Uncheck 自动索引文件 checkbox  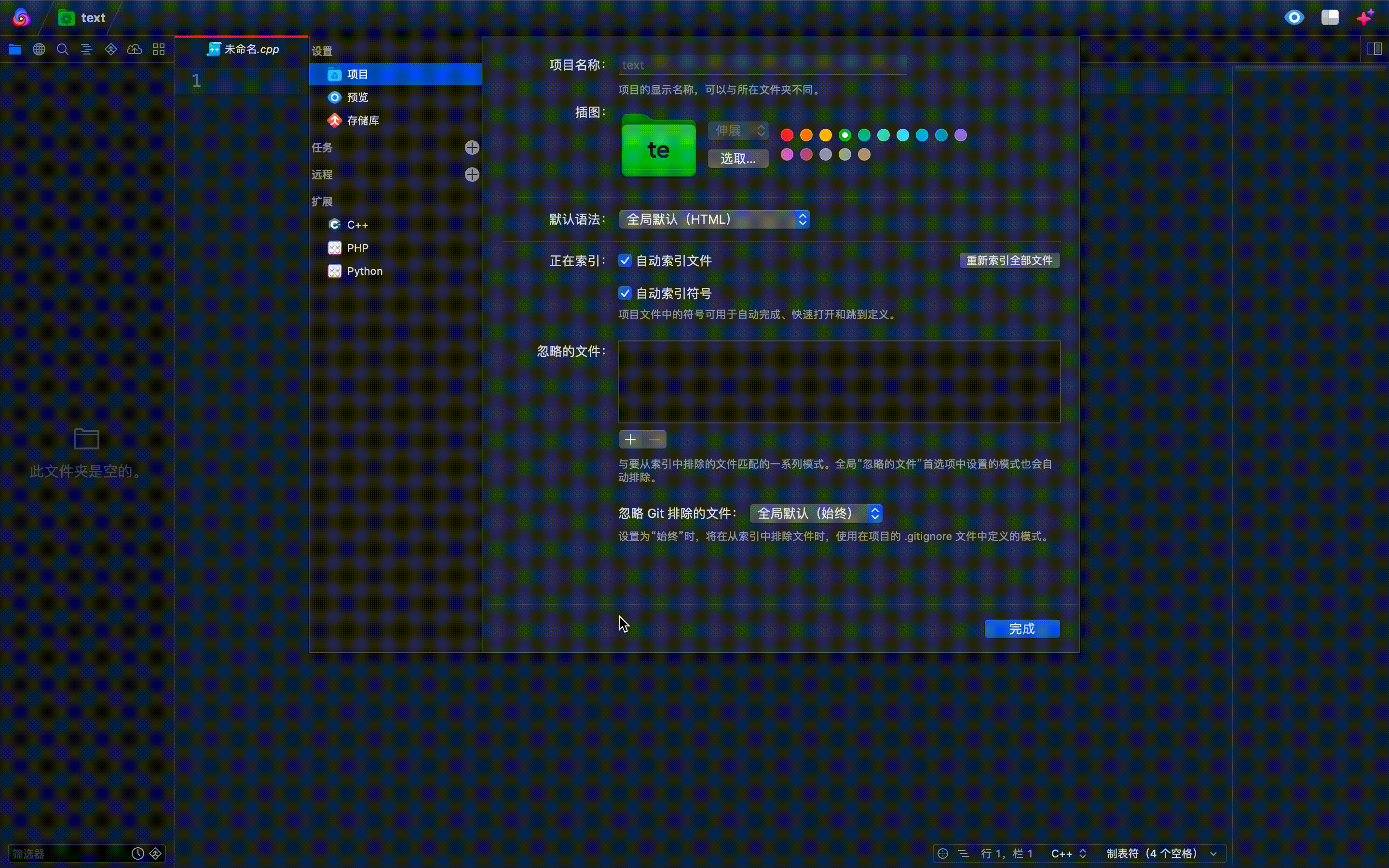(x=625, y=260)
